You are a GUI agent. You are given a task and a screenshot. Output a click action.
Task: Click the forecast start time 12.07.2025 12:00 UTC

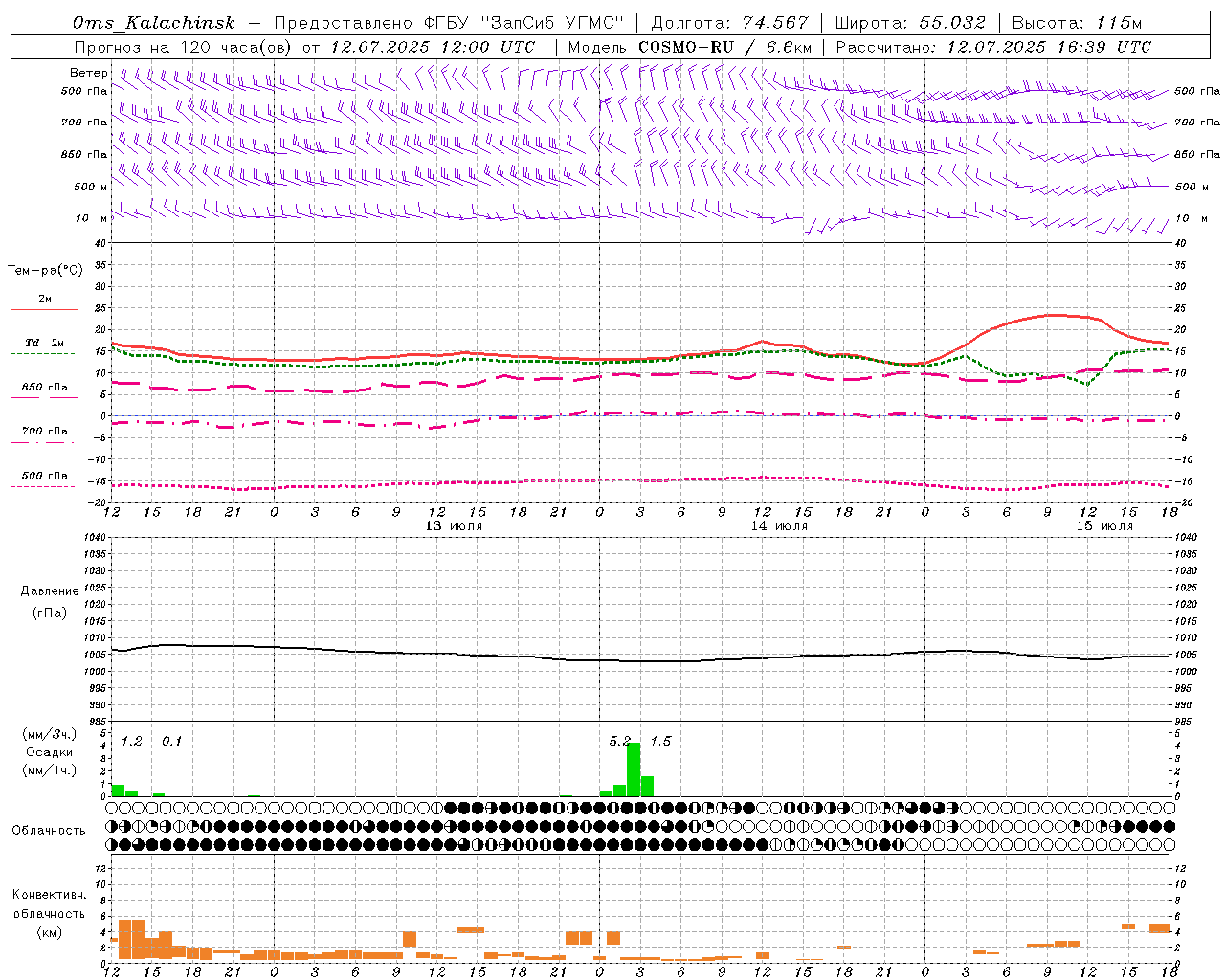(433, 47)
